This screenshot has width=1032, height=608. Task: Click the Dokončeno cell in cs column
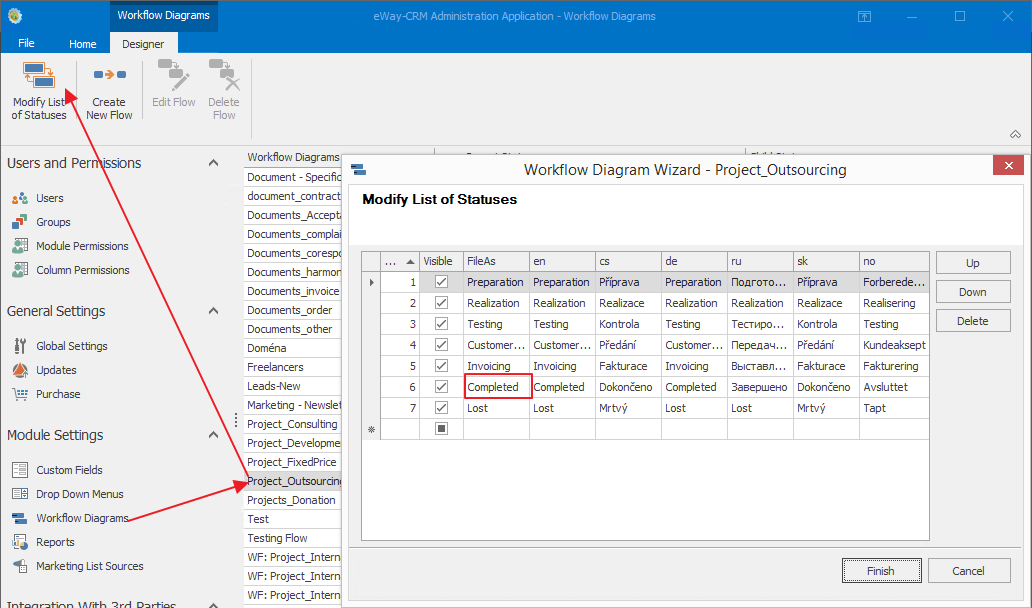tap(629, 387)
